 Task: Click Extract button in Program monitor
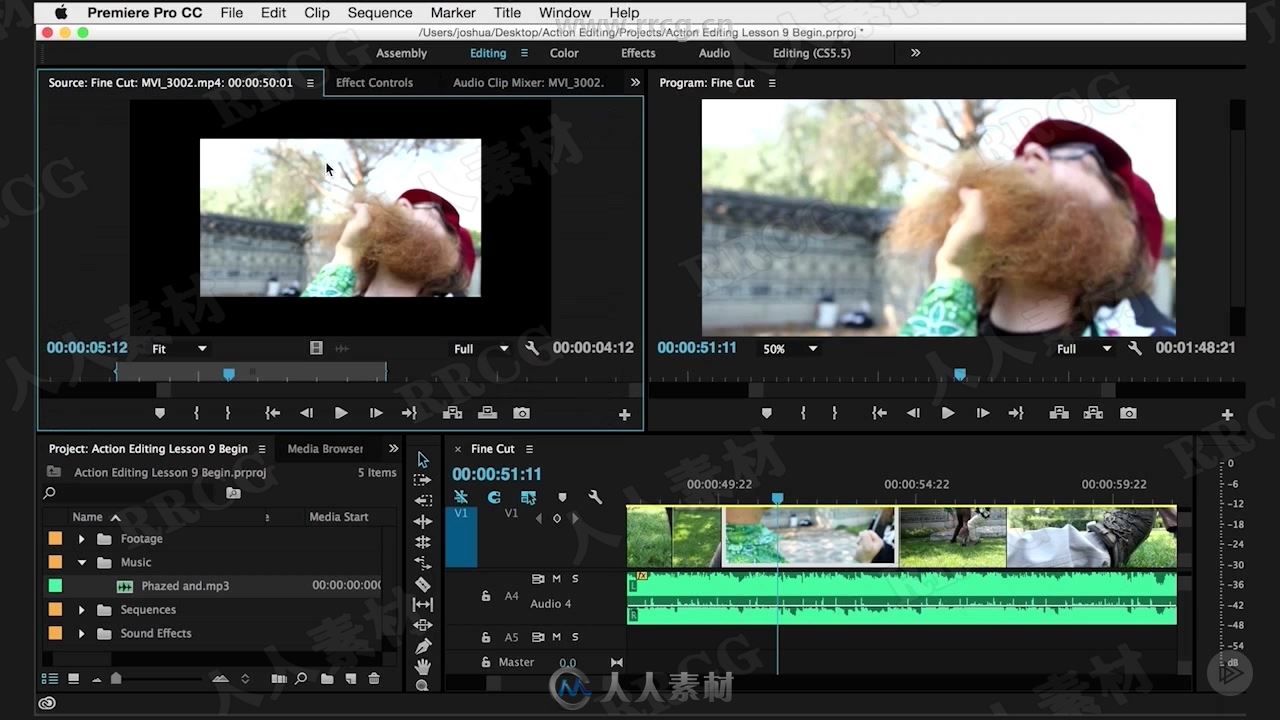click(1093, 413)
